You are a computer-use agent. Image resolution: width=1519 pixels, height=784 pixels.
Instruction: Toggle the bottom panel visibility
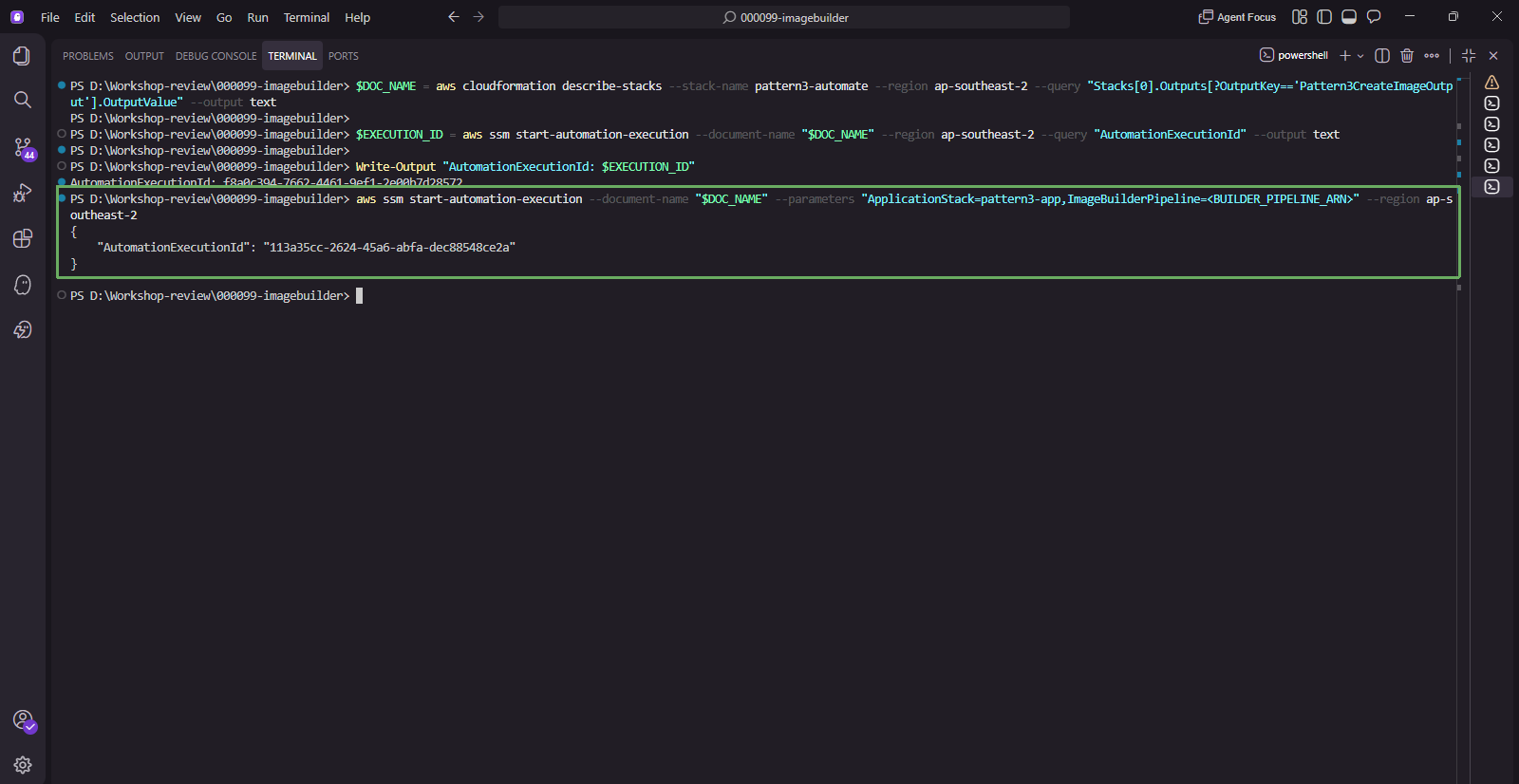pyautogui.click(x=1349, y=17)
